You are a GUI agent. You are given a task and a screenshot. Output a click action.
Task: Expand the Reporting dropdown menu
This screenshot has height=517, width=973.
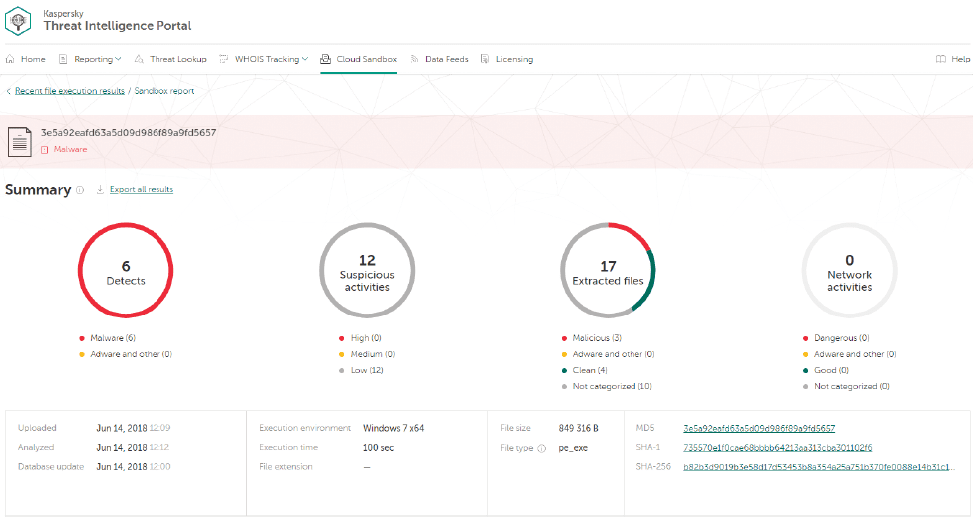[97, 59]
